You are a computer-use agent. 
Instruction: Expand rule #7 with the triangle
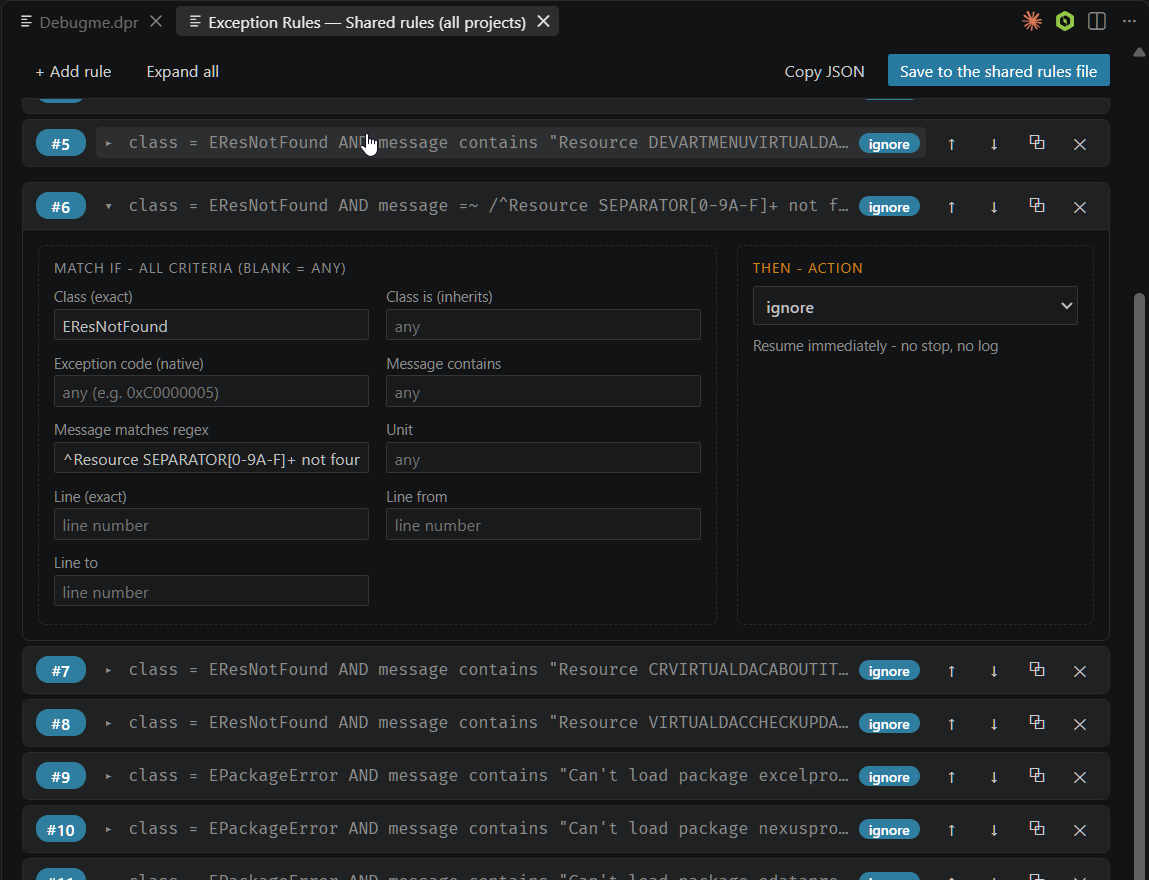(x=108, y=670)
